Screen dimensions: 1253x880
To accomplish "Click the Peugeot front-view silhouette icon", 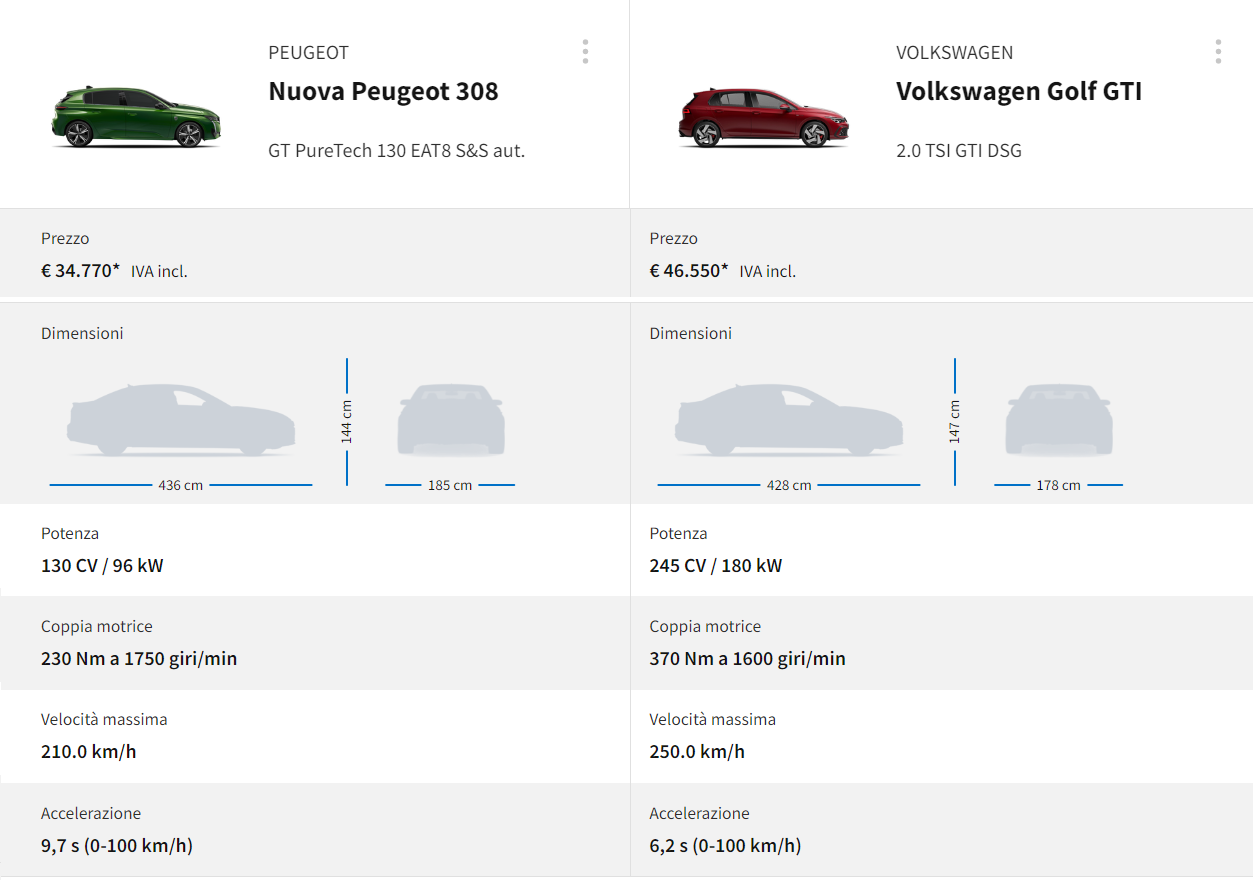I will 450,420.
